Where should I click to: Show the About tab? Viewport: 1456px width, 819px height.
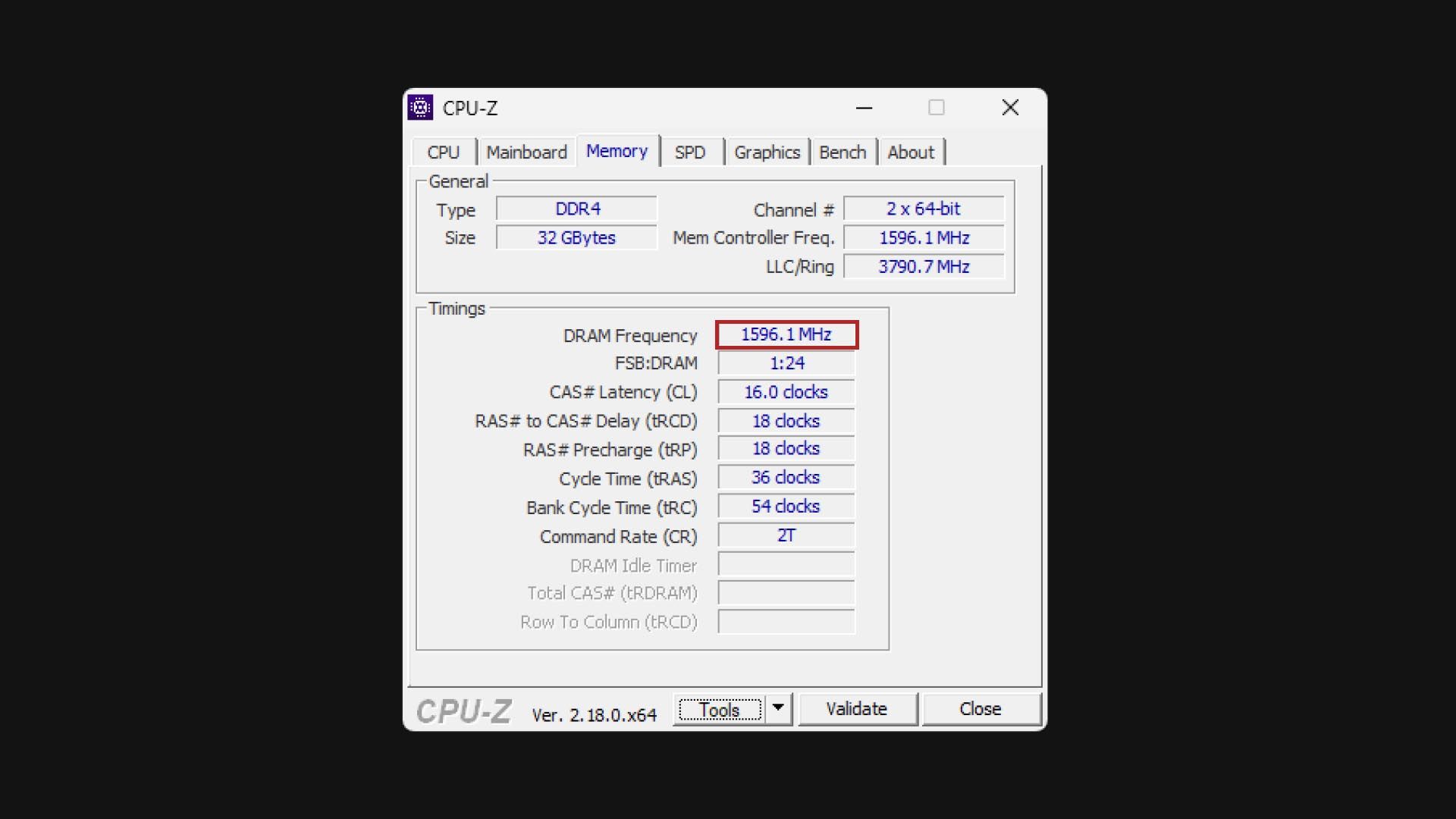pos(910,152)
